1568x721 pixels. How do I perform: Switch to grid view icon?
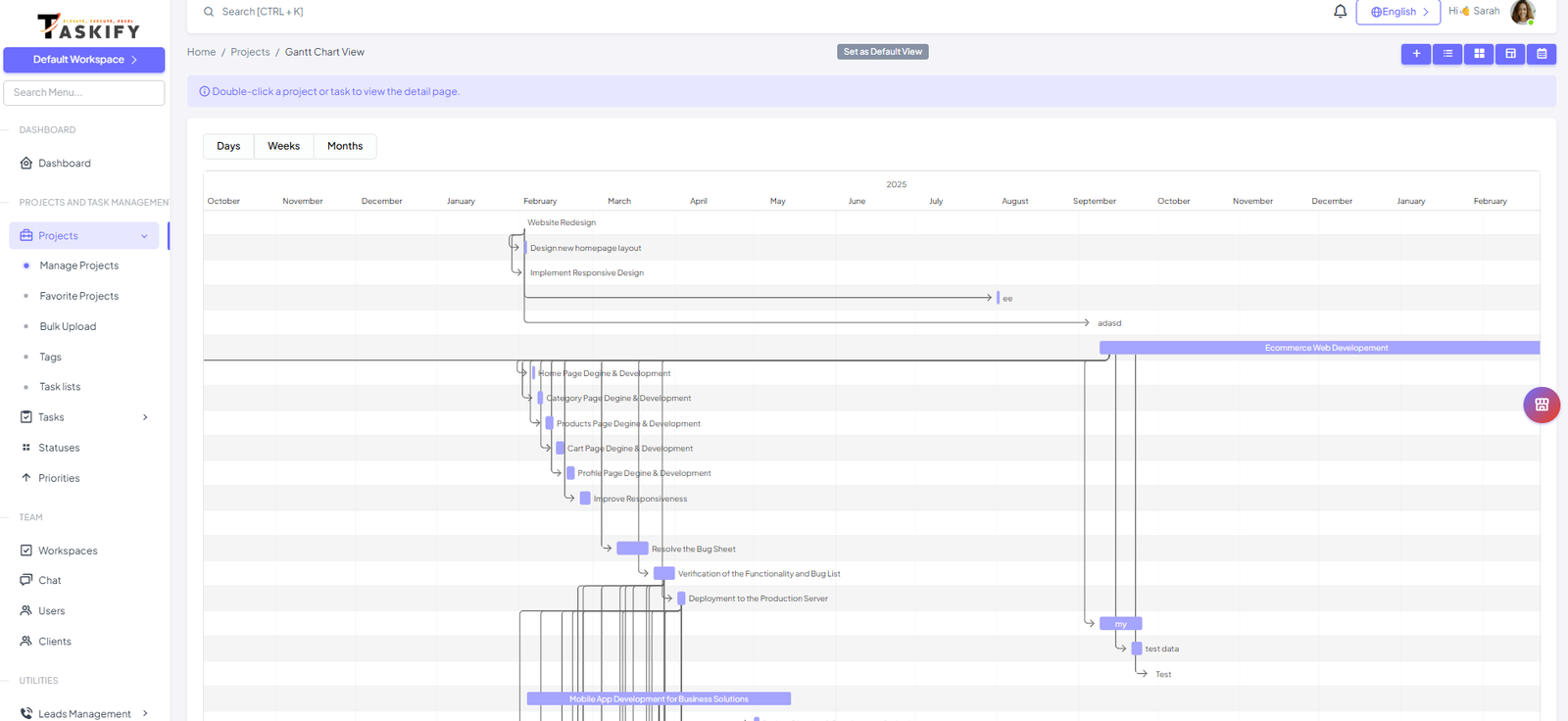tap(1479, 54)
